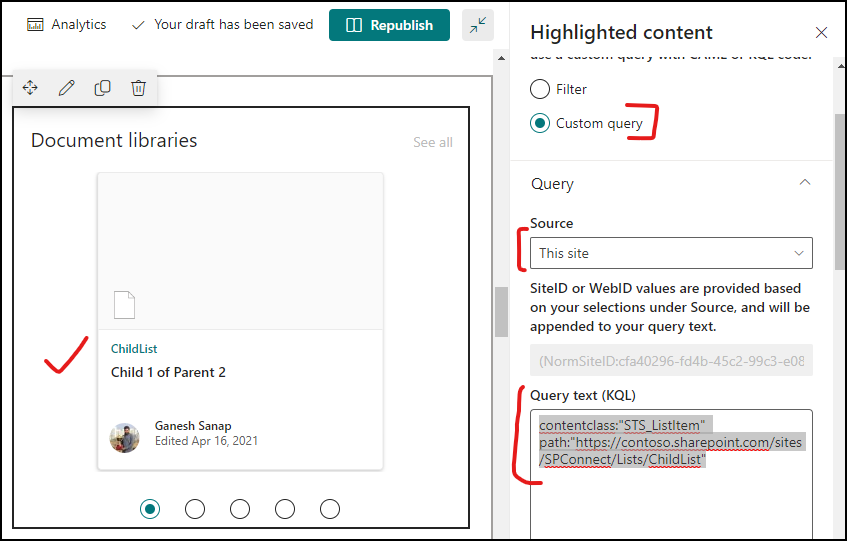Open the Analytics chart icon

[x=35, y=25]
